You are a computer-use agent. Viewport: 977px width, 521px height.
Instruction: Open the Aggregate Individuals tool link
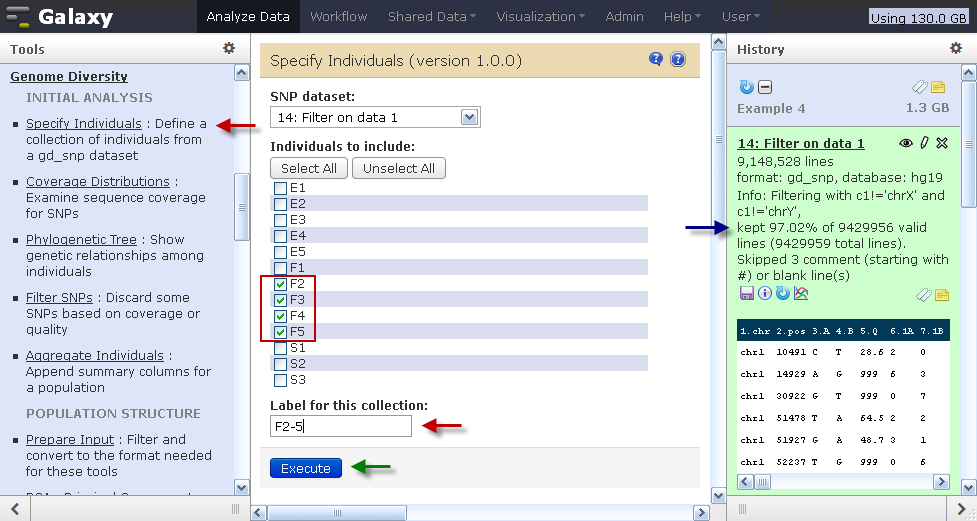(x=95, y=355)
